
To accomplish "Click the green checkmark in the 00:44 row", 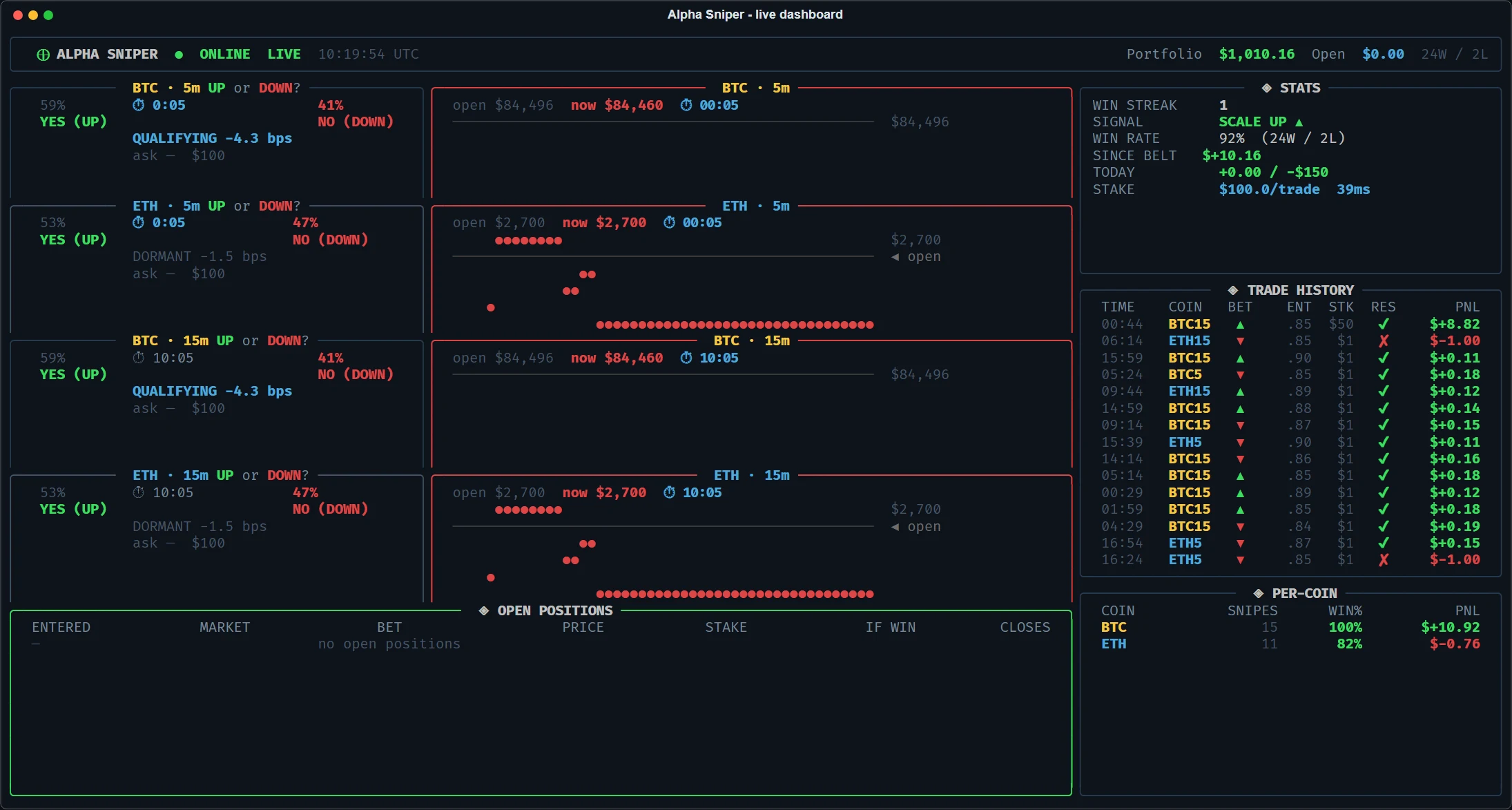I will 1384,324.
